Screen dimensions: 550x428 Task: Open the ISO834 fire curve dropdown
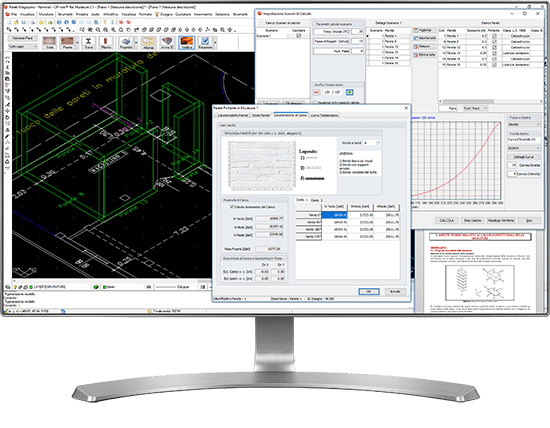tap(524, 148)
